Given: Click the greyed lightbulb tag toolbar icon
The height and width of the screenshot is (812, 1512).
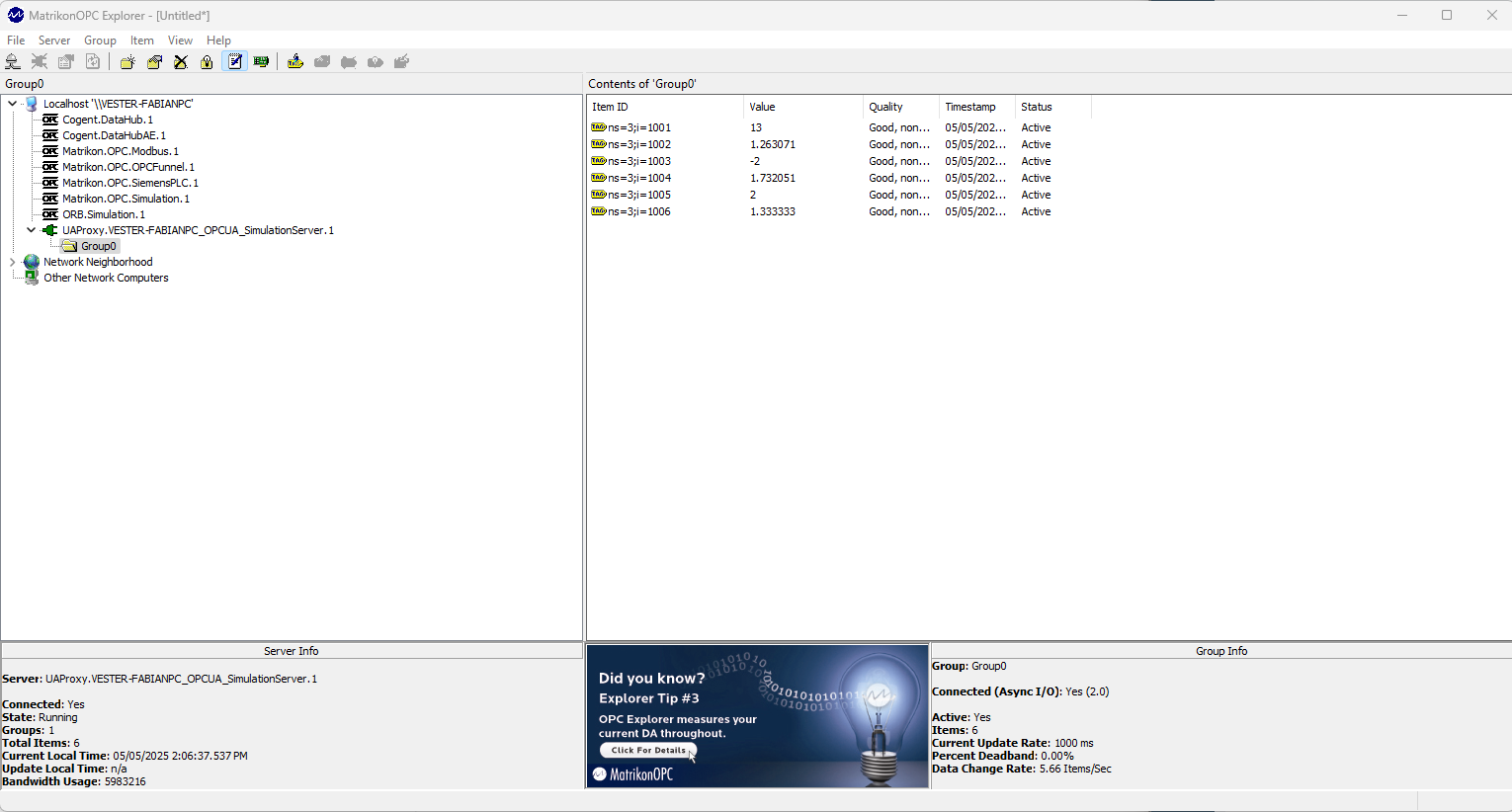Looking at the screenshot, I should 376,61.
